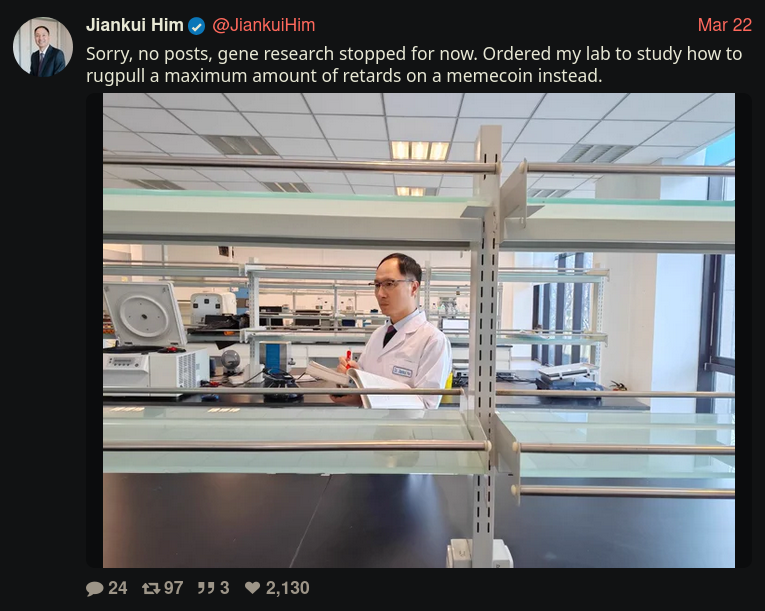Click the quote marks icon
The image size is (765, 611).
206,588
